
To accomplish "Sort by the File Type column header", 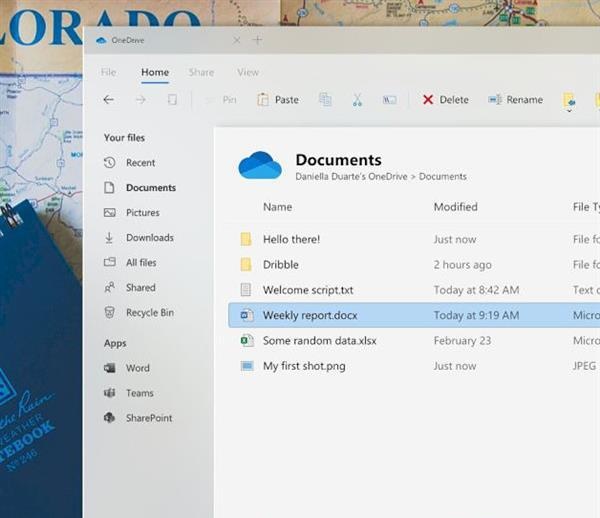I will coord(586,207).
